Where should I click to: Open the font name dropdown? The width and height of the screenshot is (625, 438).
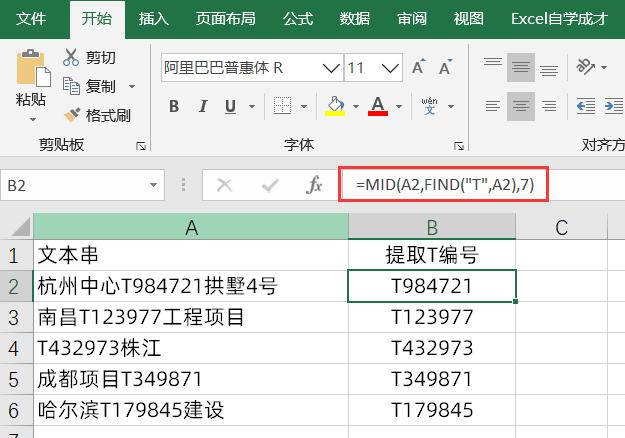point(331,68)
